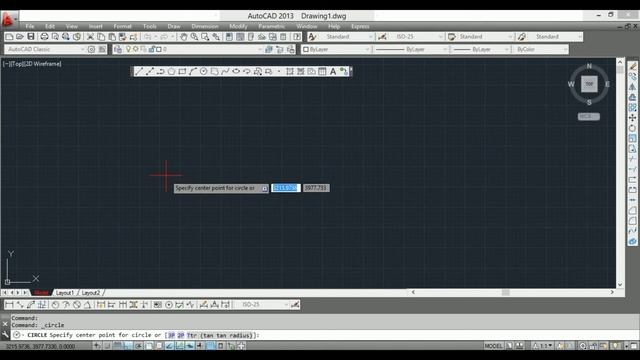Click the Save icon

31,37
